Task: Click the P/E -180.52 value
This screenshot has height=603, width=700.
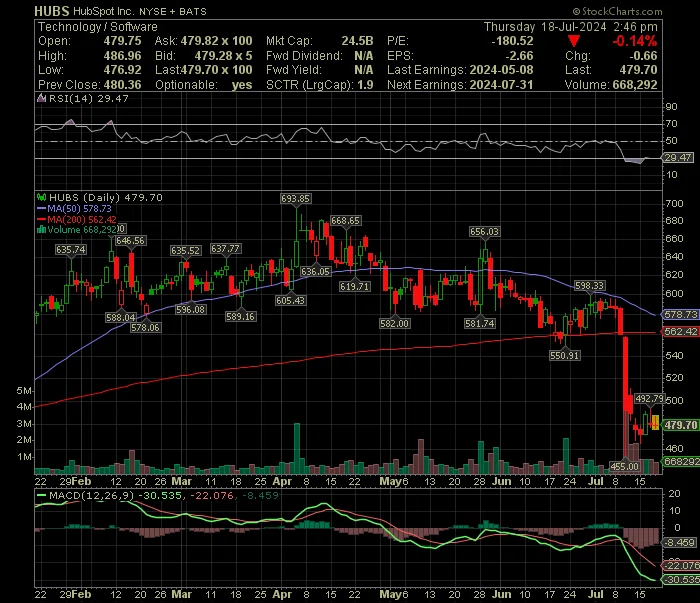Action: click(512, 41)
